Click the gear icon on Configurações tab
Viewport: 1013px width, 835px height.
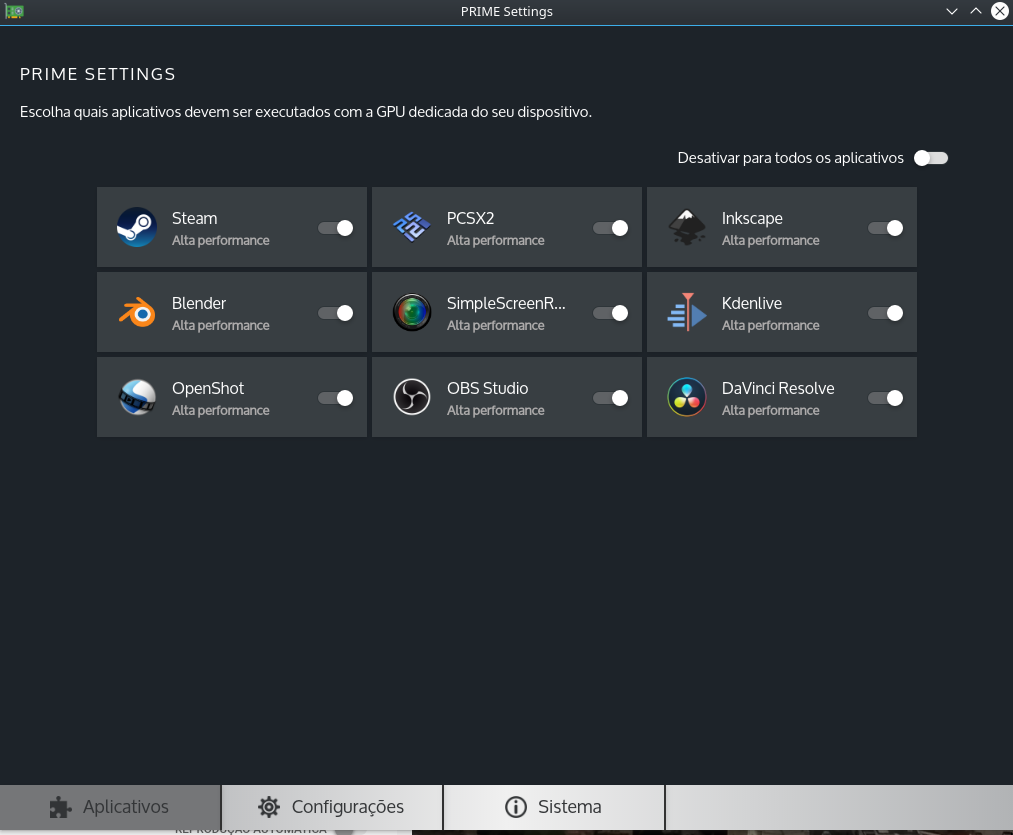tap(269, 807)
